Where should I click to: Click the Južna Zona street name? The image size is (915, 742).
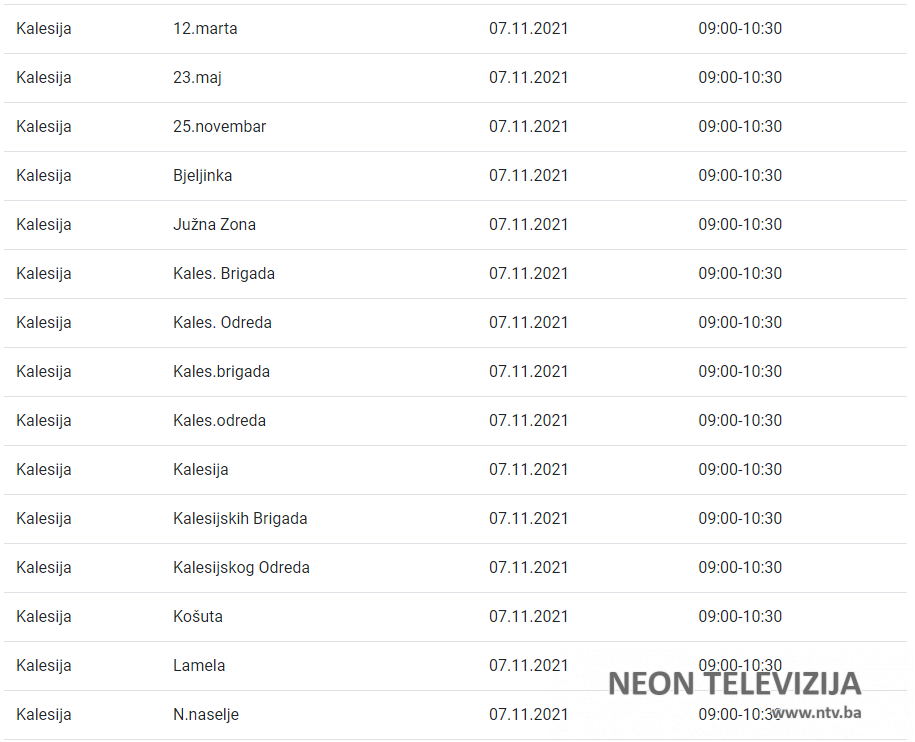[214, 225]
